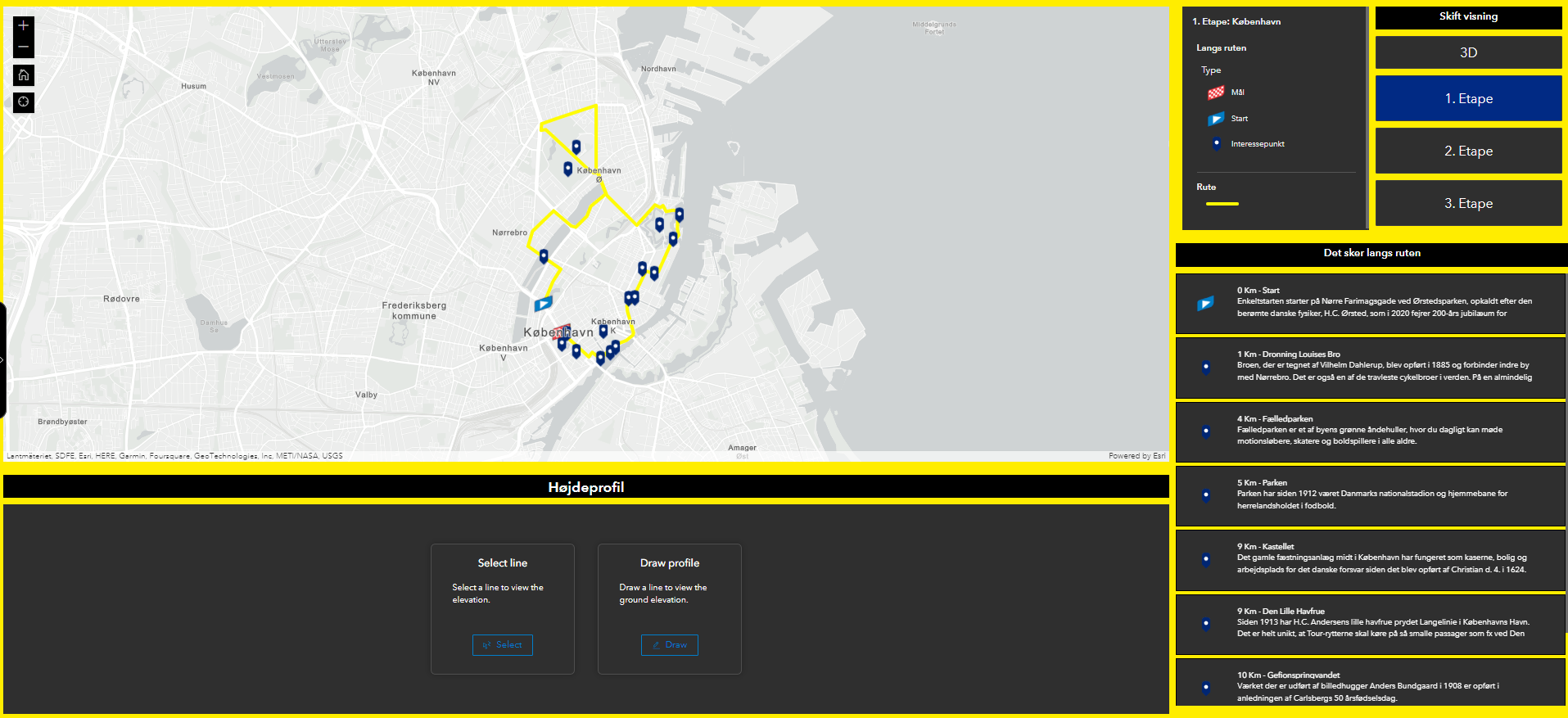1568x718 pixels.
Task: Click the dot icon in Fælledparken row
Action: click(x=1206, y=431)
